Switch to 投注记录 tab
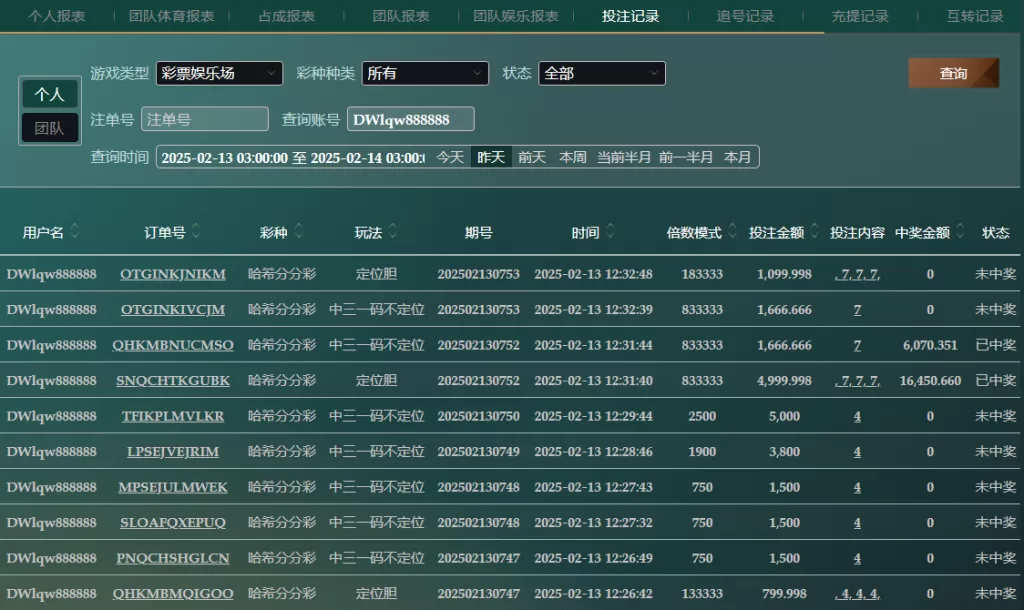 (x=631, y=16)
